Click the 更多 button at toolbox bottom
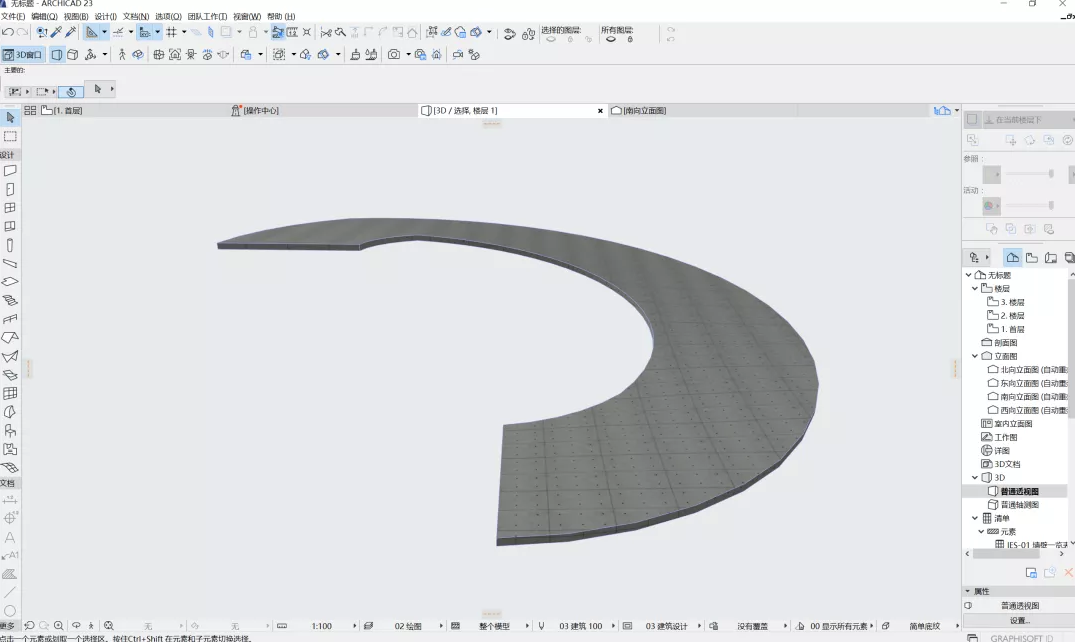1075x642 pixels. pos(8,626)
